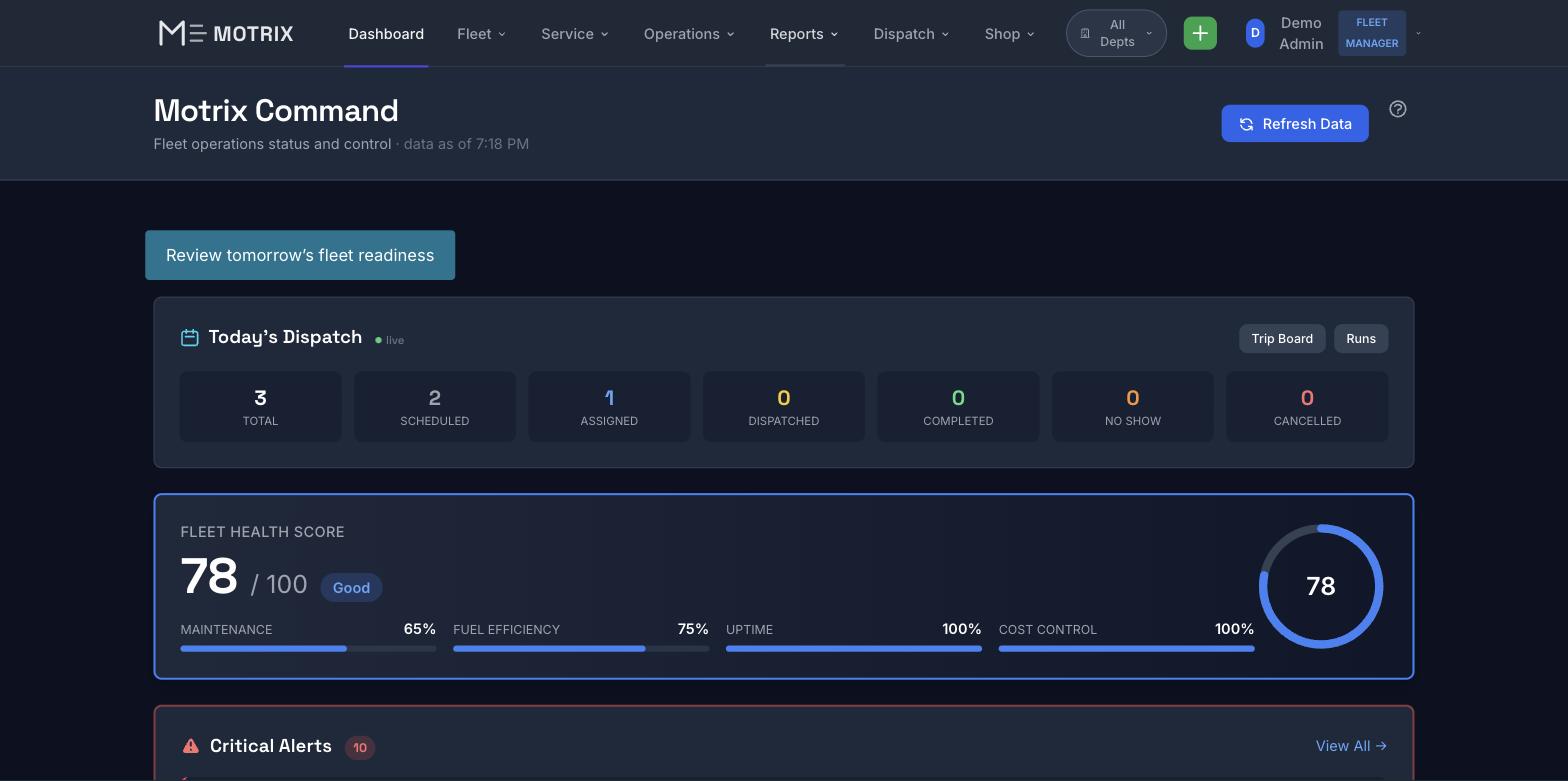
Task: Select the Scheduled trips stat card
Action: 435,407
